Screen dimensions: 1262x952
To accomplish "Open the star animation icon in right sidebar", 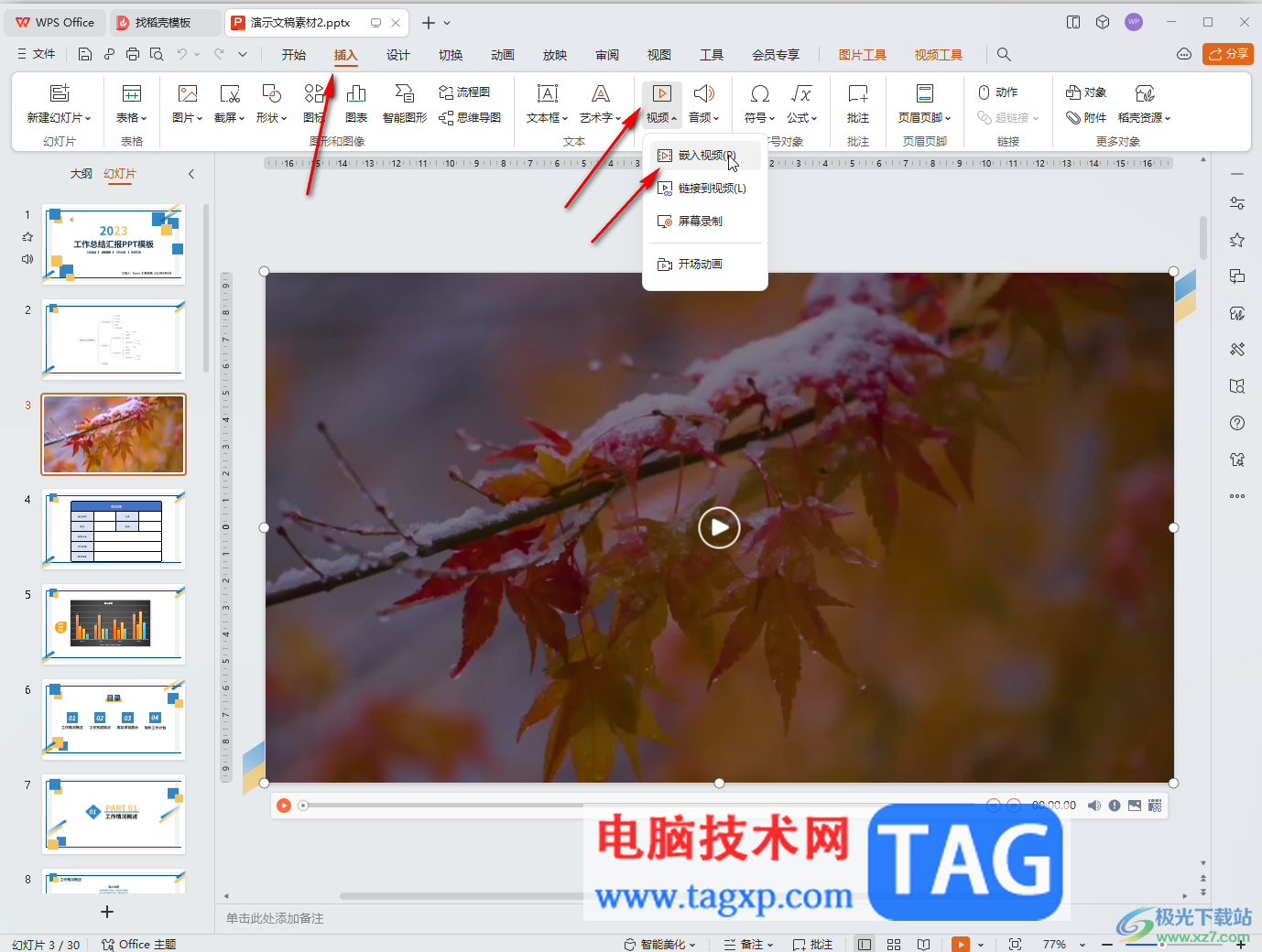I will 1237,240.
